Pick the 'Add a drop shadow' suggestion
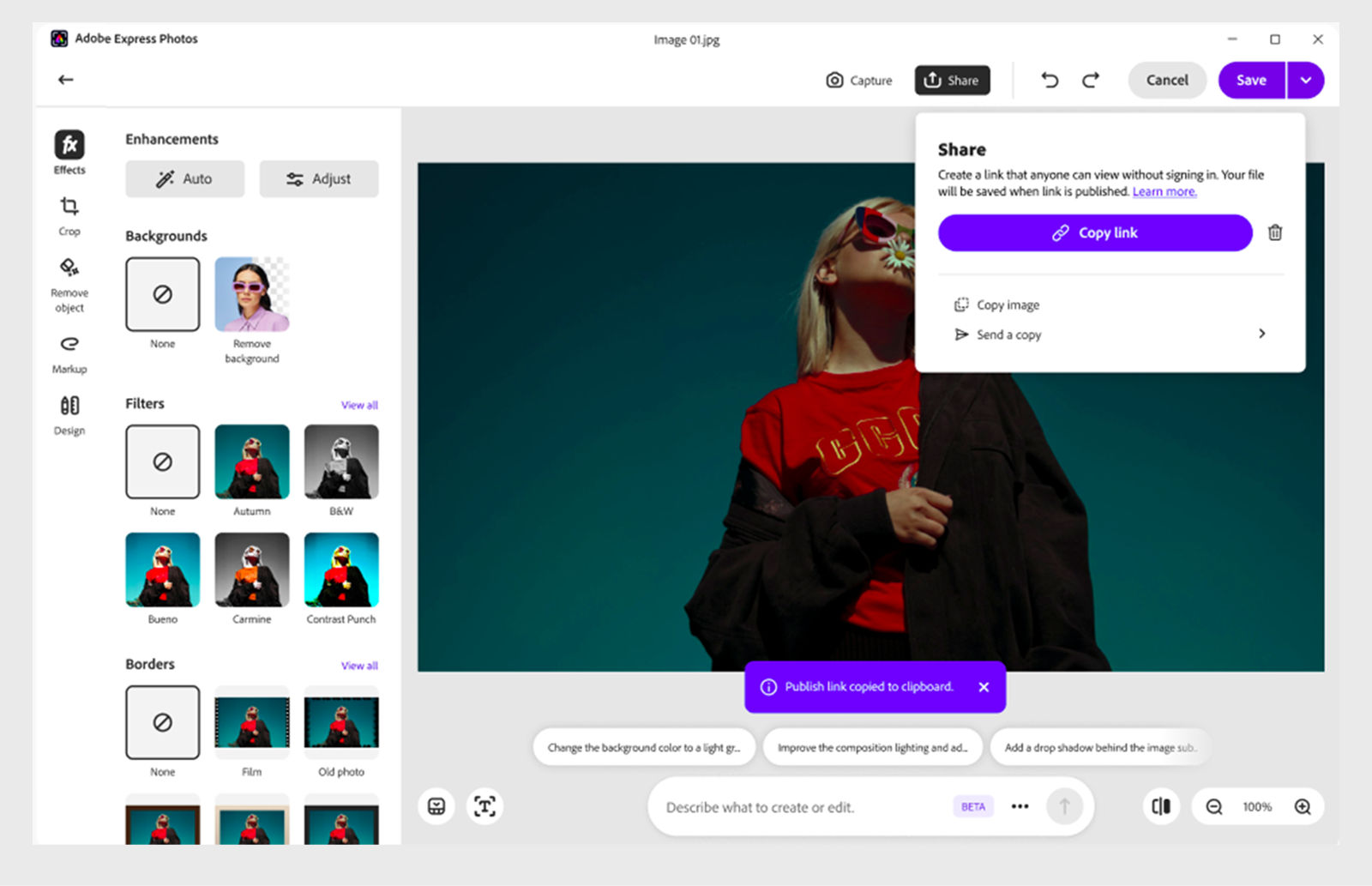1372x886 pixels. tap(1100, 747)
